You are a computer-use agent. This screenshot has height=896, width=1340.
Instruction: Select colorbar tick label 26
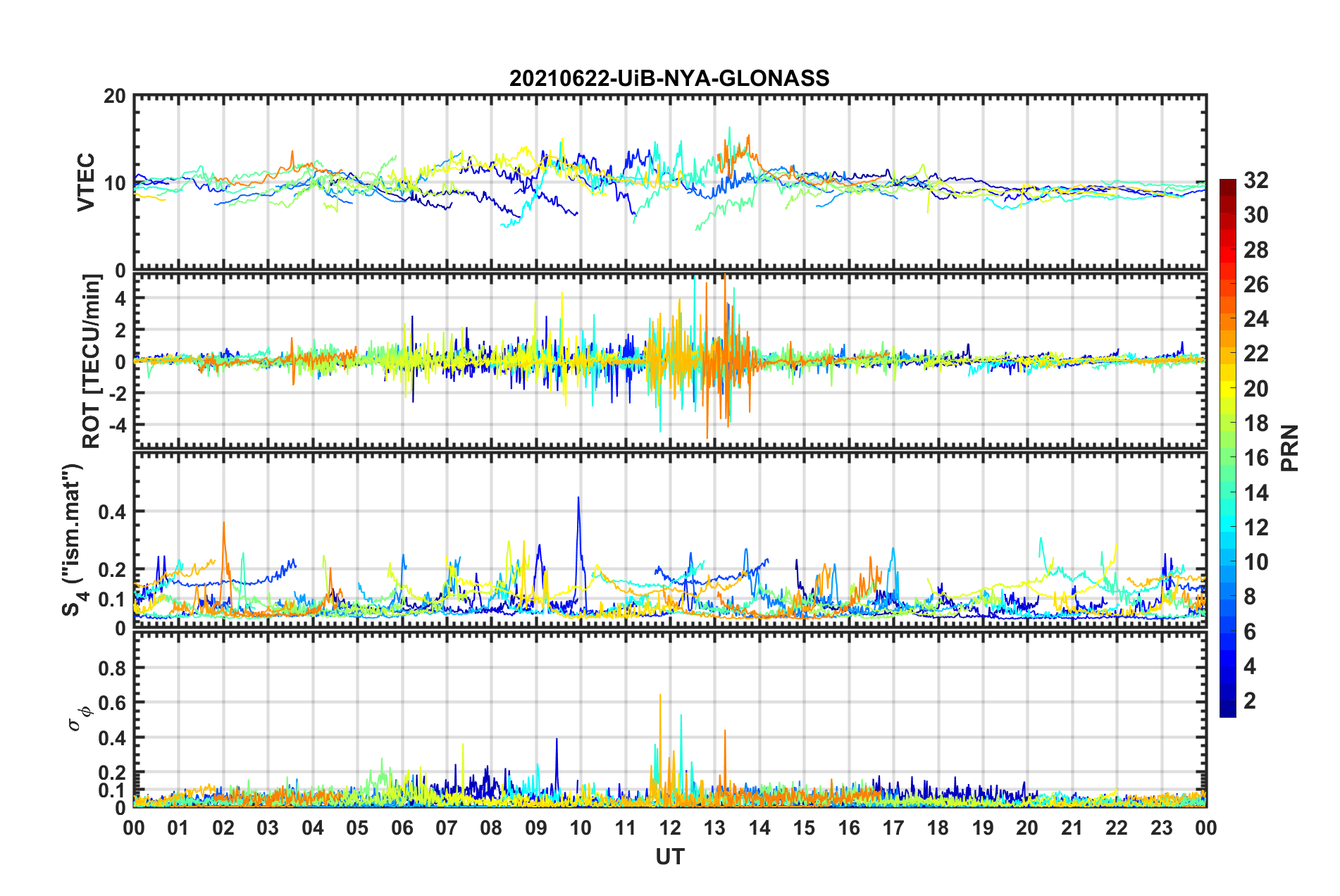click(x=1256, y=285)
